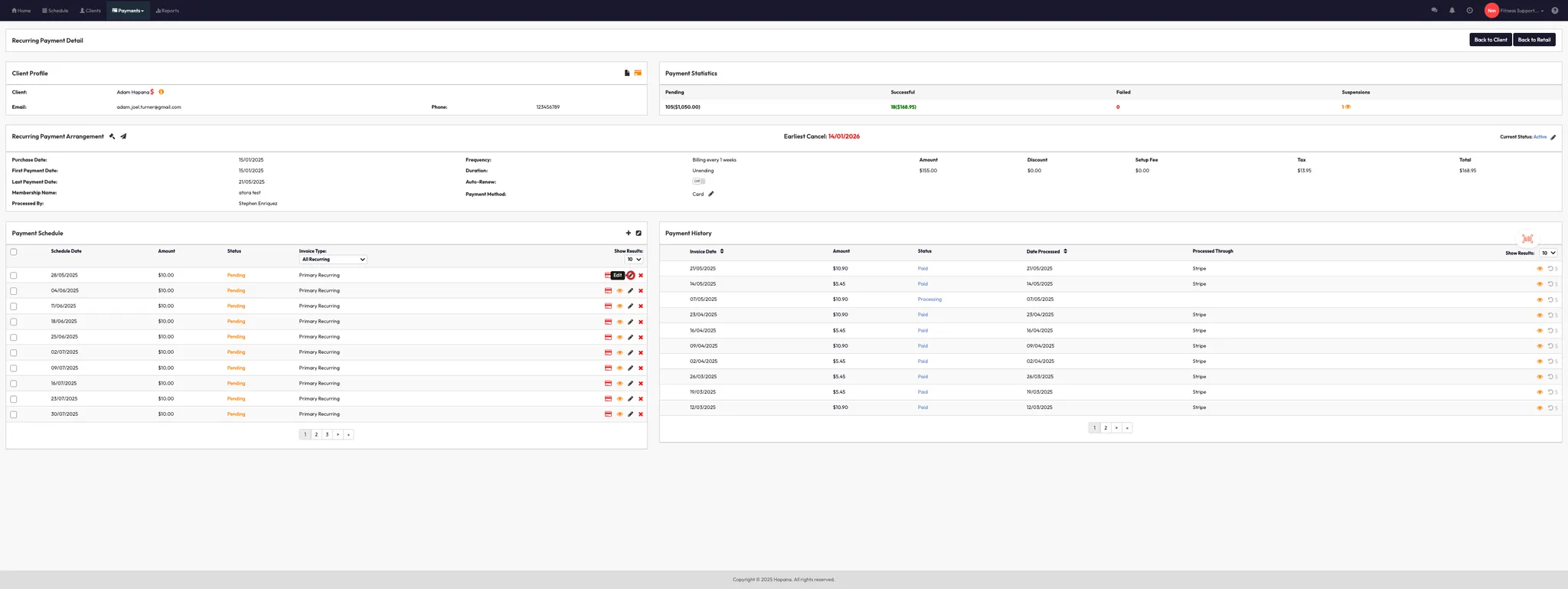Screen dimensions: 1568x589
Task: Toggle the Auto-Renew switch
Action: 698,182
